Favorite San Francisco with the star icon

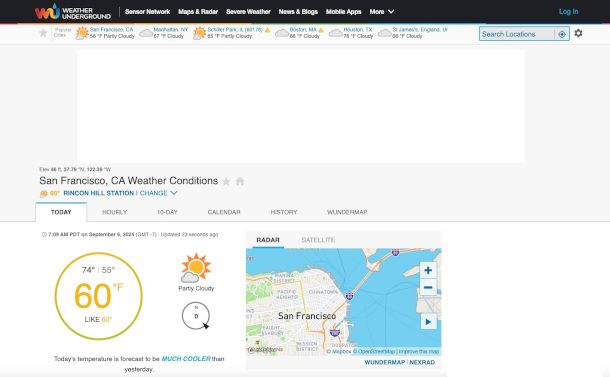point(226,181)
